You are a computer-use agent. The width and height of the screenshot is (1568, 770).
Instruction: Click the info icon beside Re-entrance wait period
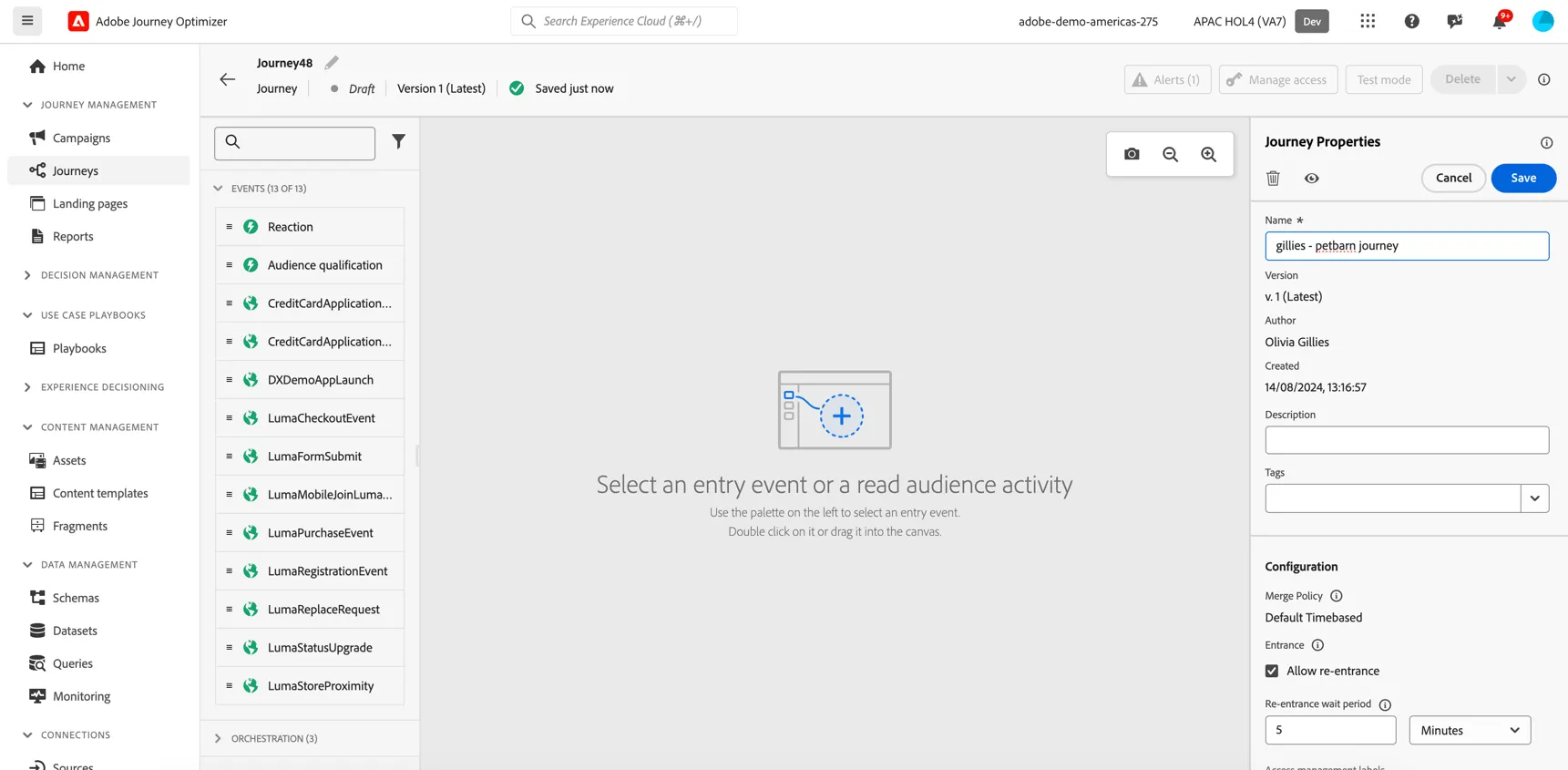pyautogui.click(x=1385, y=704)
